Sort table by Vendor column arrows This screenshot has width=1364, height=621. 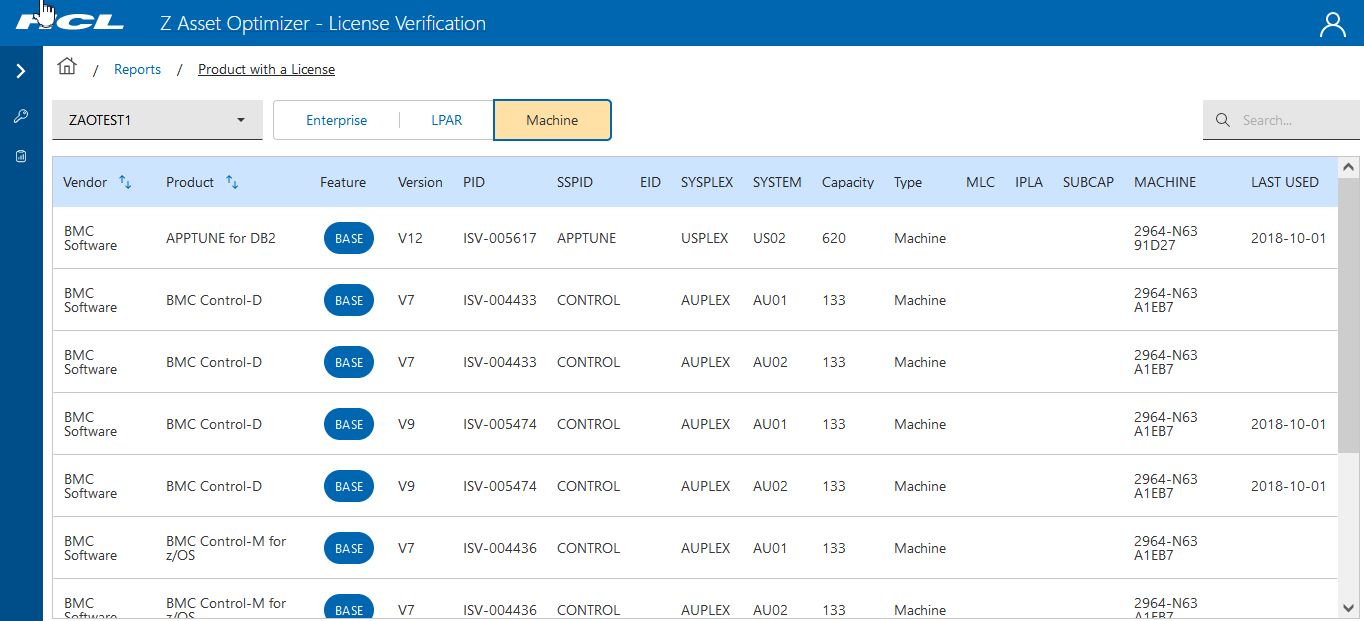point(125,182)
